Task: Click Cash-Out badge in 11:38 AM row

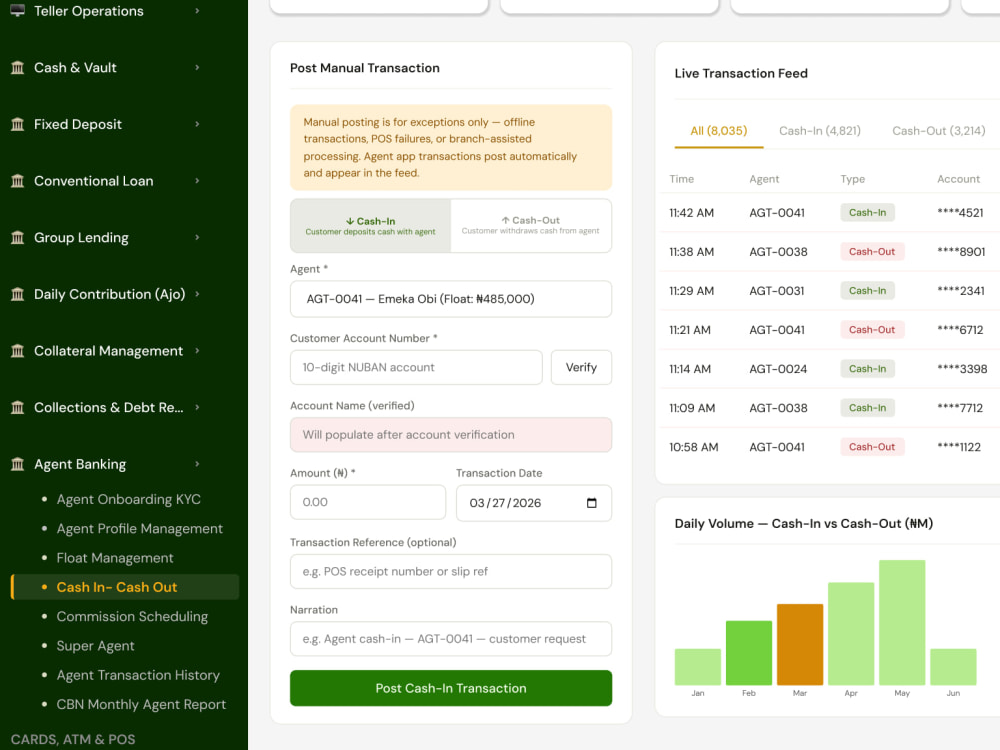Action: coord(872,252)
